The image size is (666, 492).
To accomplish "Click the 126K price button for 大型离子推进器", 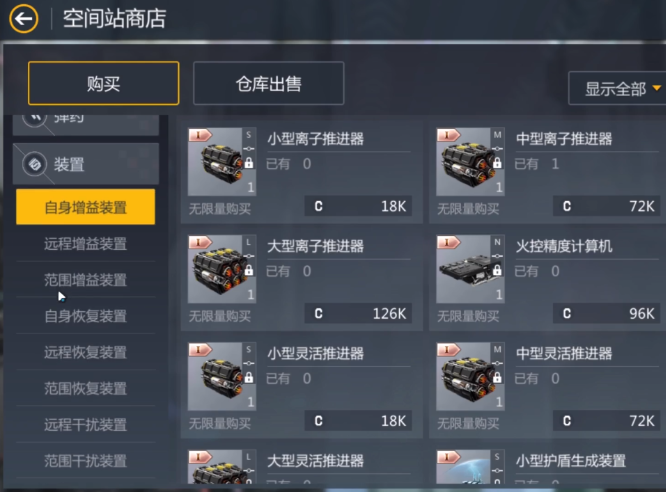I will pos(358,314).
